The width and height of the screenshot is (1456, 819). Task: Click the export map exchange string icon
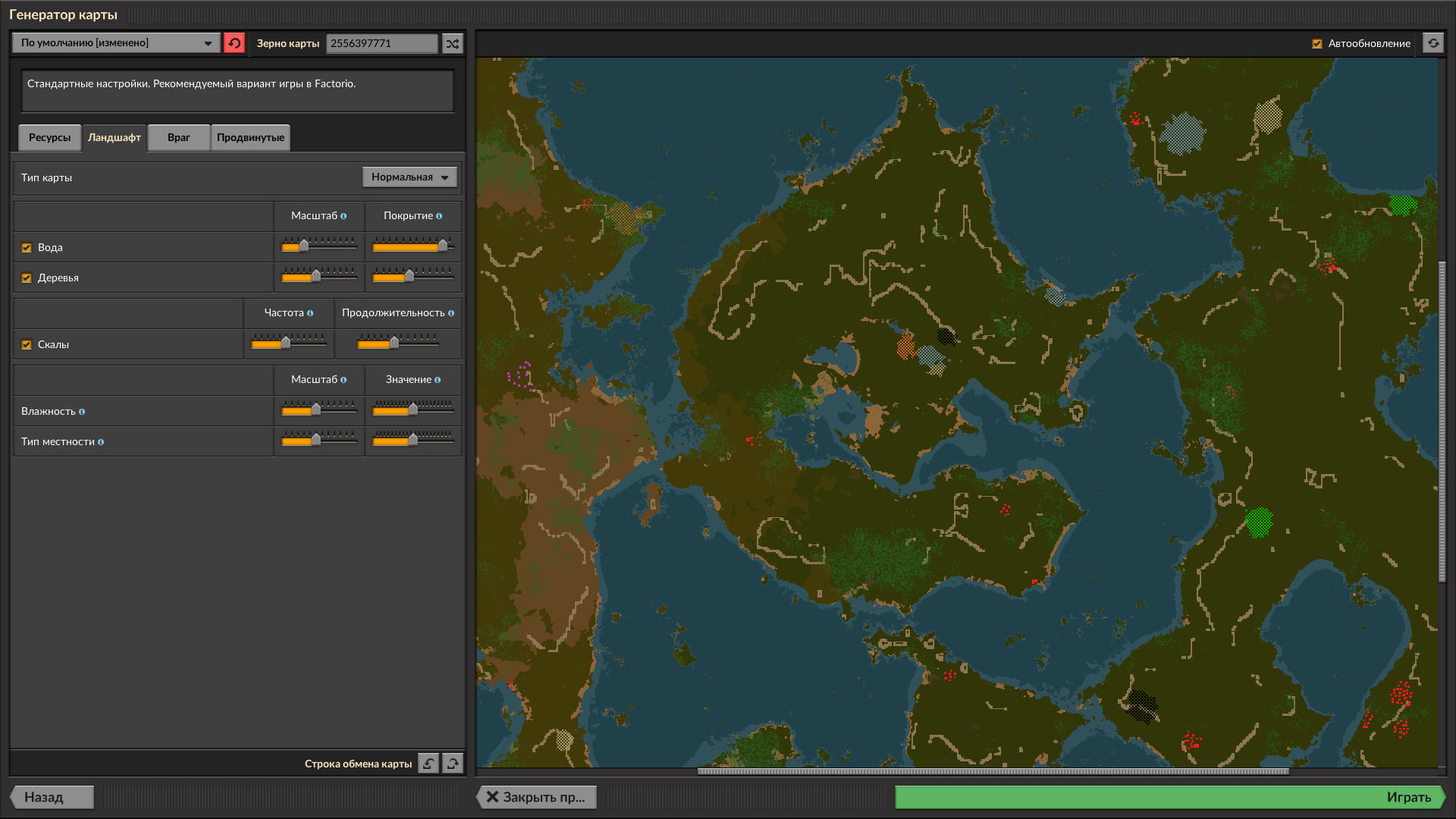453,764
